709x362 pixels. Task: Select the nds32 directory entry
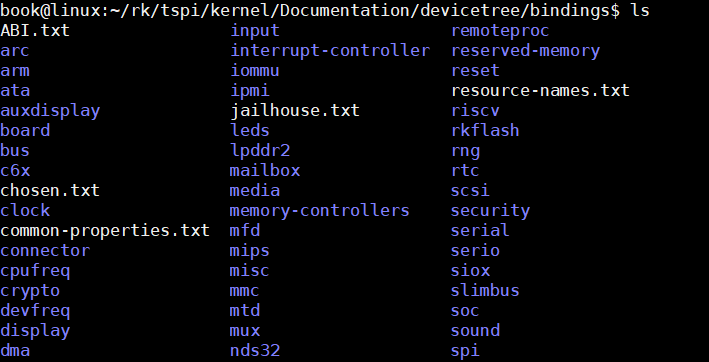click(x=255, y=350)
